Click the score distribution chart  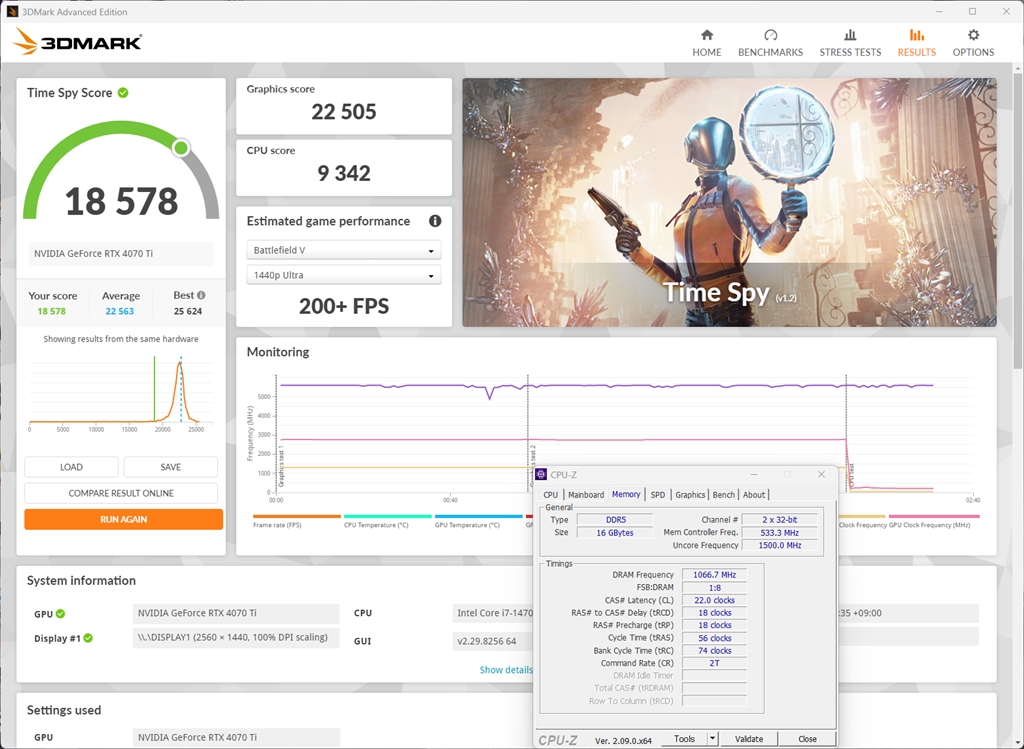pos(121,394)
